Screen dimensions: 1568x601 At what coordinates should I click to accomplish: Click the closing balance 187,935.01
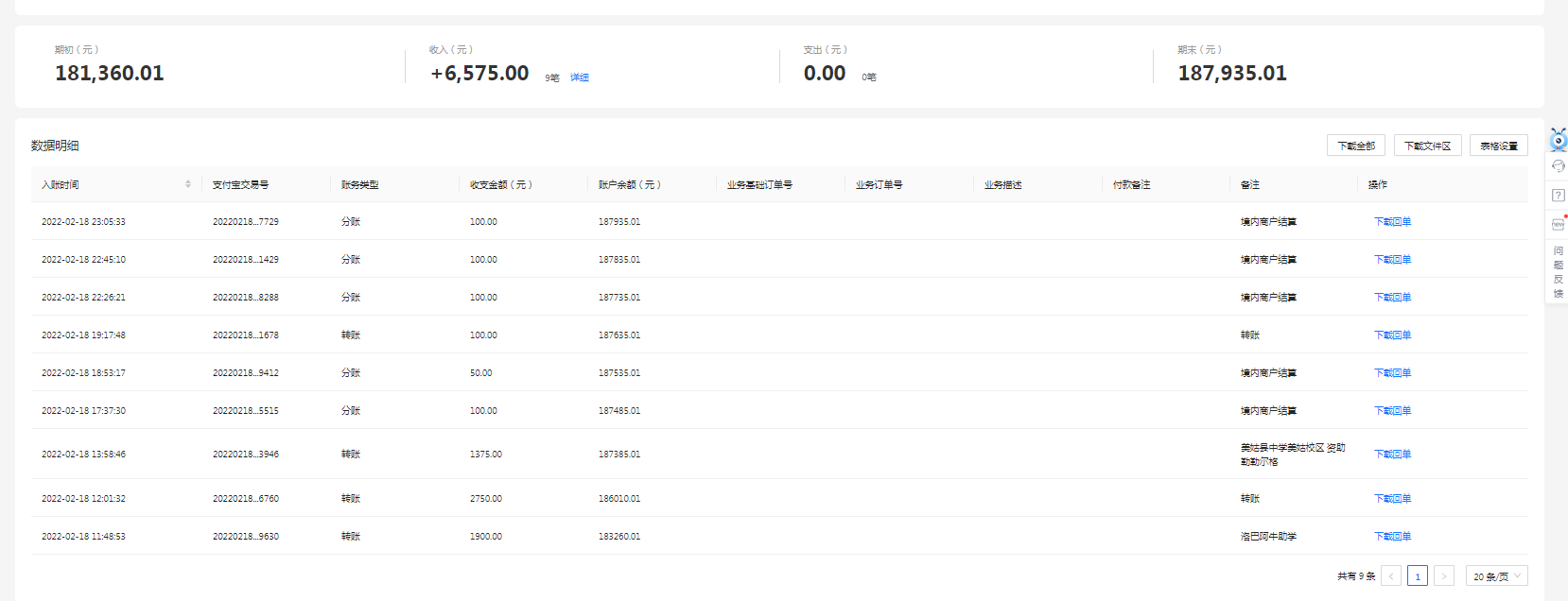1232,73
